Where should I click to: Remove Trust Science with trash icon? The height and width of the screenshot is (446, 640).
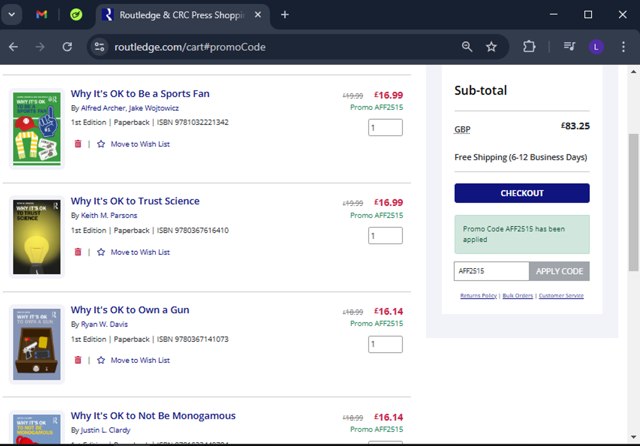78,252
